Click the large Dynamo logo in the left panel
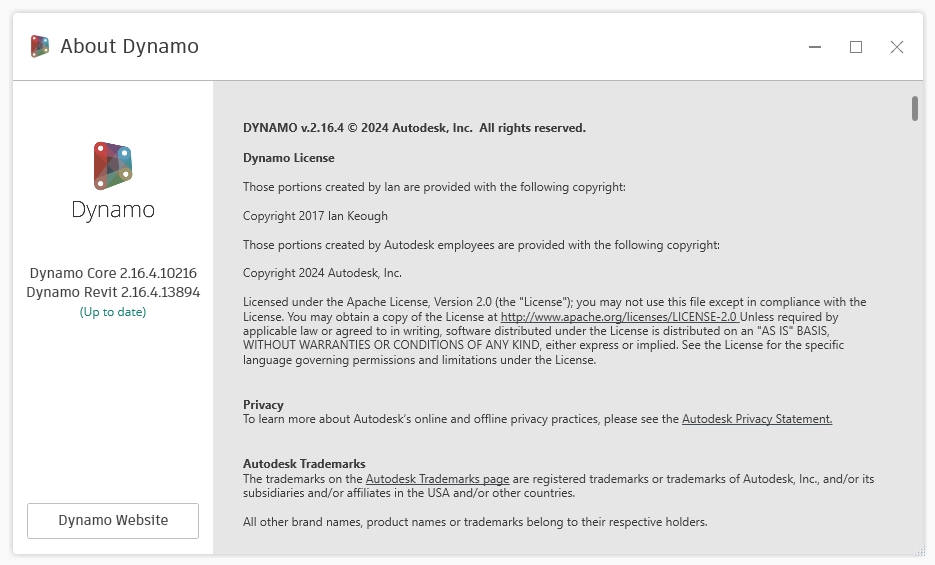 (x=113, y=165)
